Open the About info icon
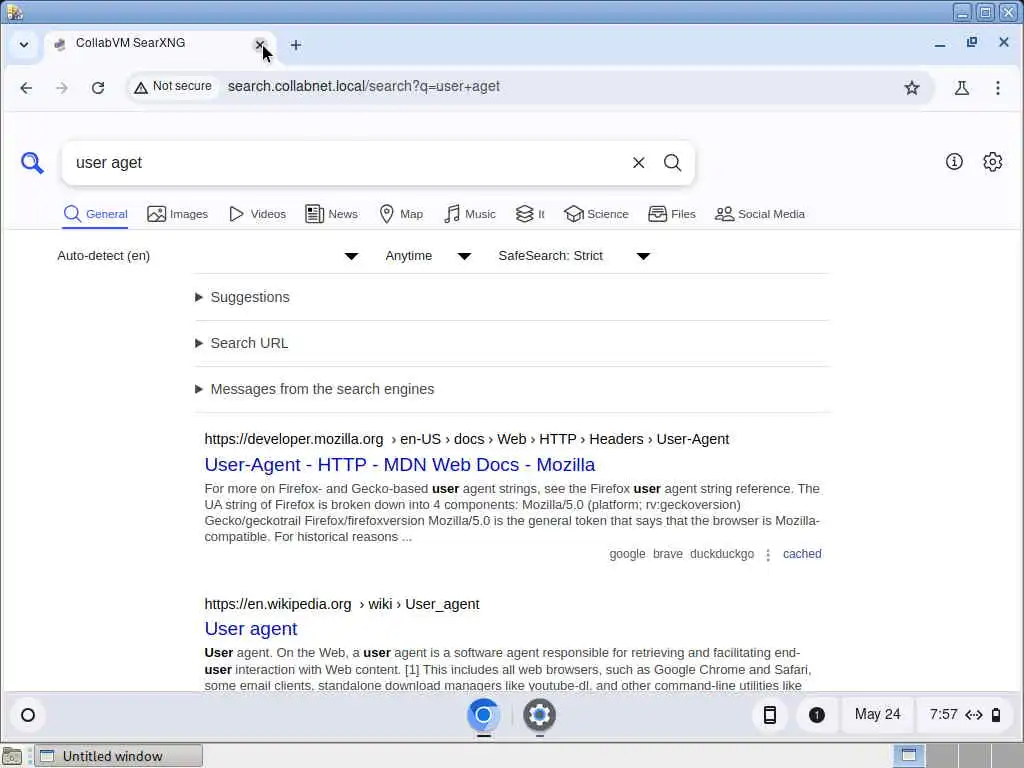Viewport: 1024px width, 768px height. point(954,162)
